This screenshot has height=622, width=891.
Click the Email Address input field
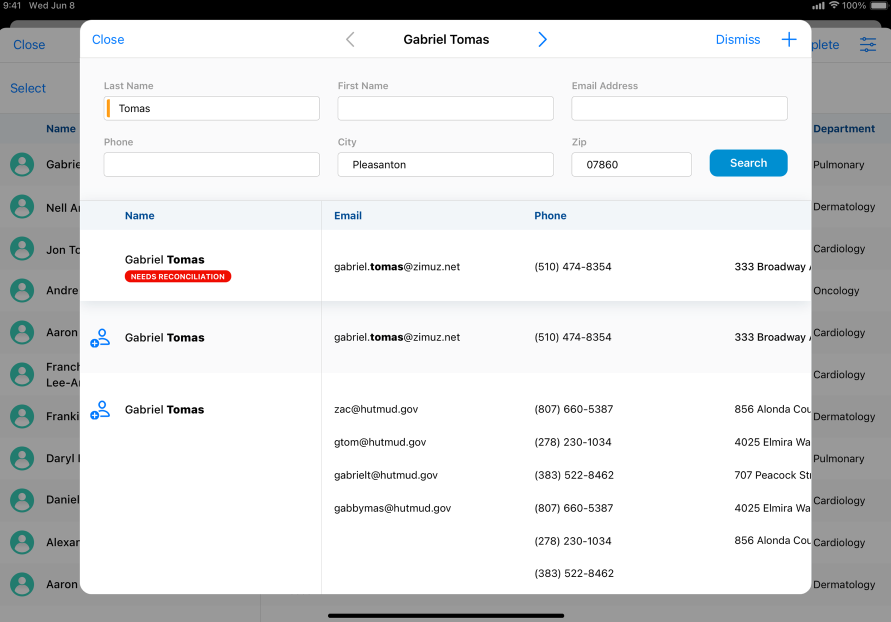click(x=679, y=108)
